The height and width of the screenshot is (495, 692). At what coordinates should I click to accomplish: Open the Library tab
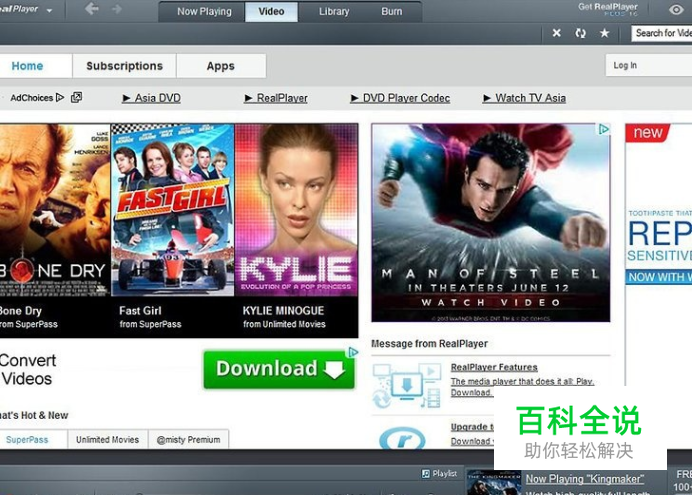click(334, 11)
